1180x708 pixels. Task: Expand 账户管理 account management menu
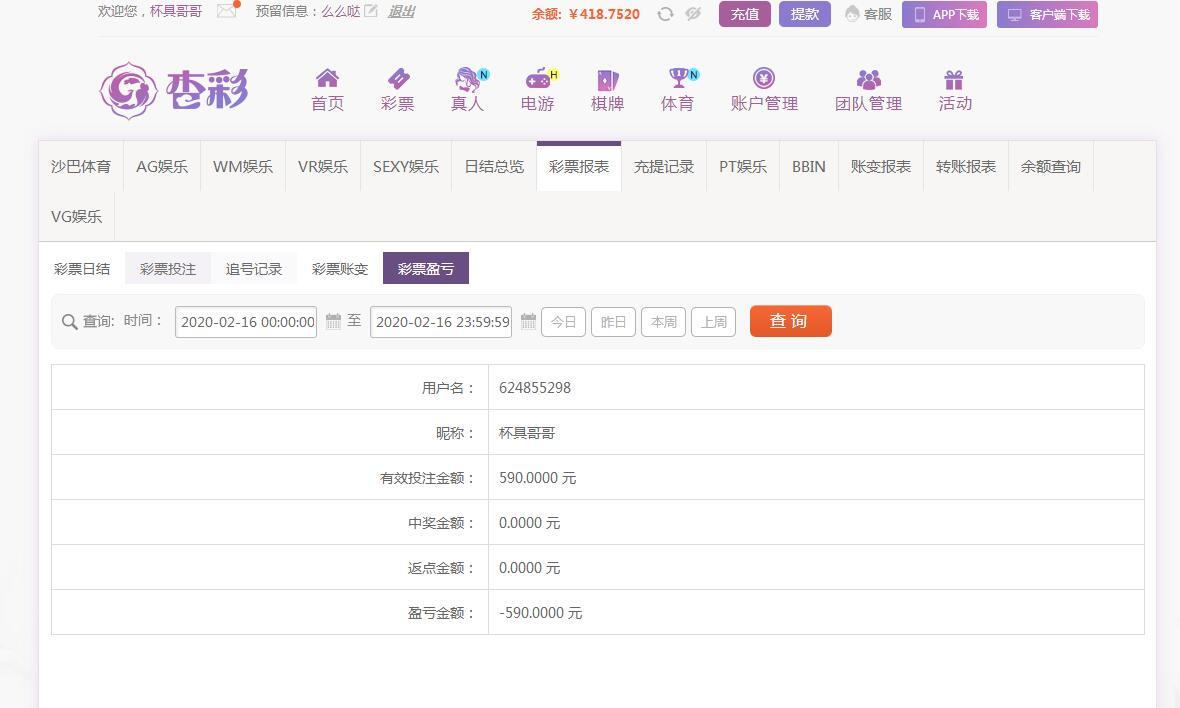click(x=764, y=89)
